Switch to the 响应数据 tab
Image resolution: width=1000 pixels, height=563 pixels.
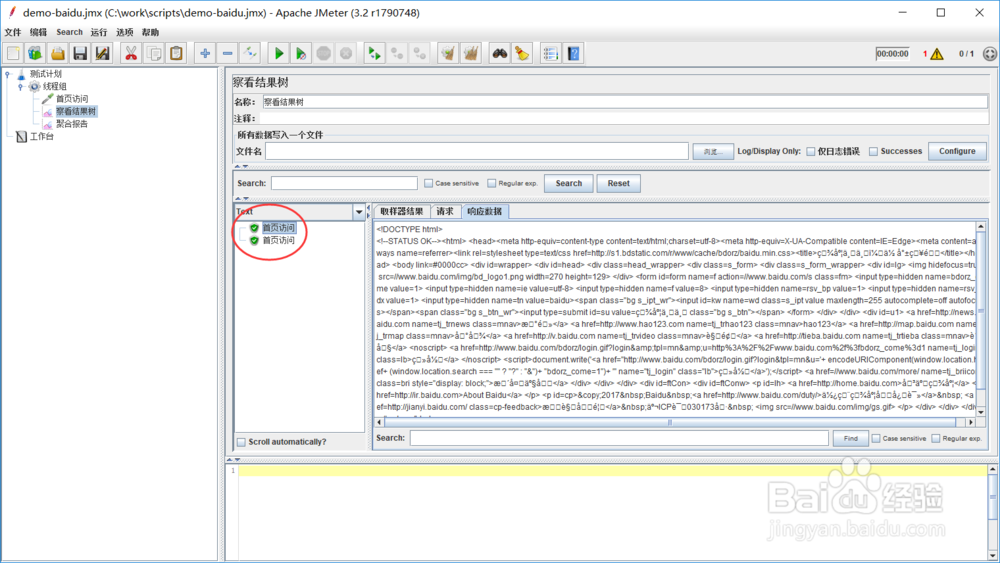(x=485, y=212)
